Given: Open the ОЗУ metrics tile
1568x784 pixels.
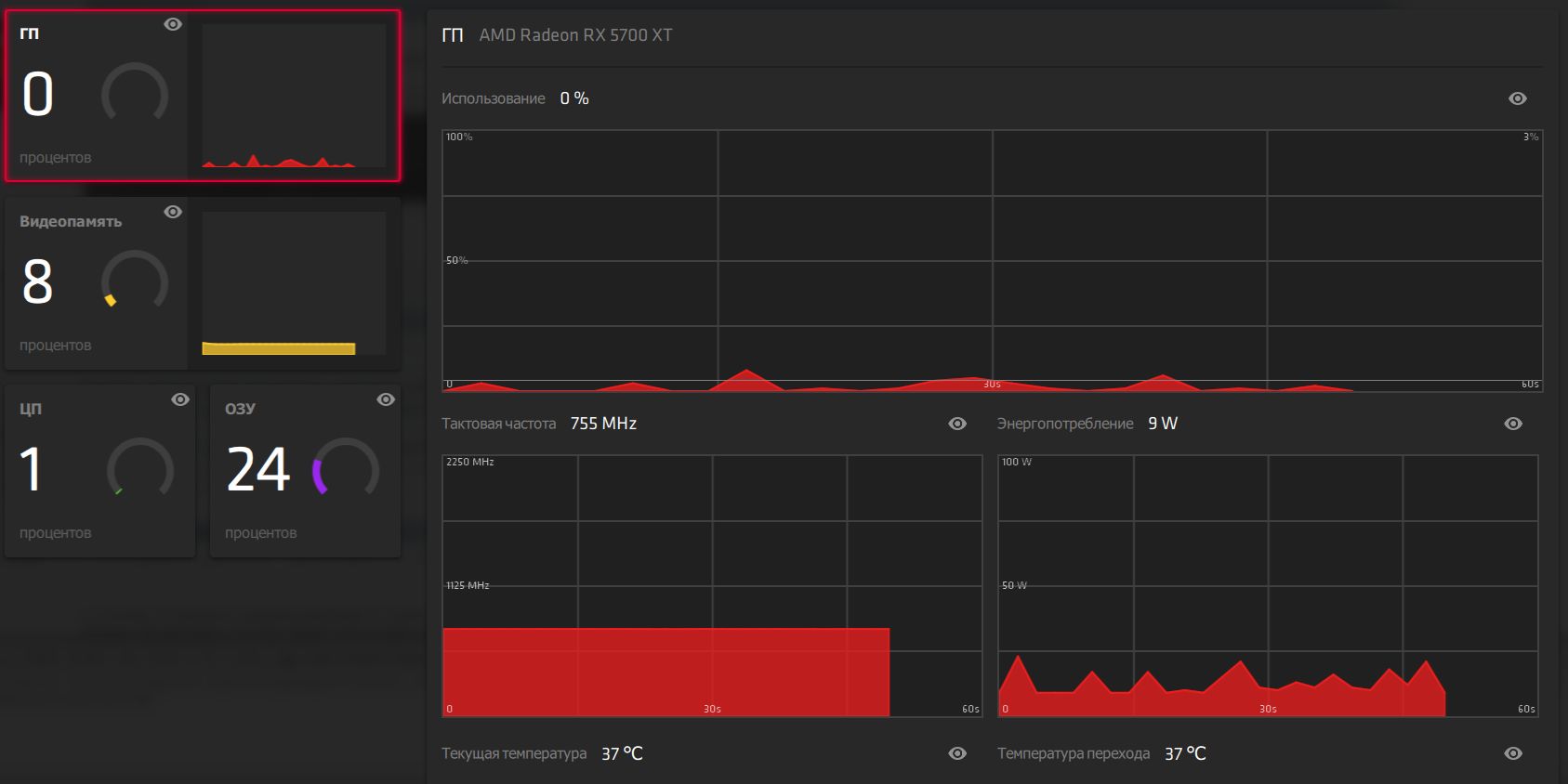Looking at the screenshot, I should (306, 471).
